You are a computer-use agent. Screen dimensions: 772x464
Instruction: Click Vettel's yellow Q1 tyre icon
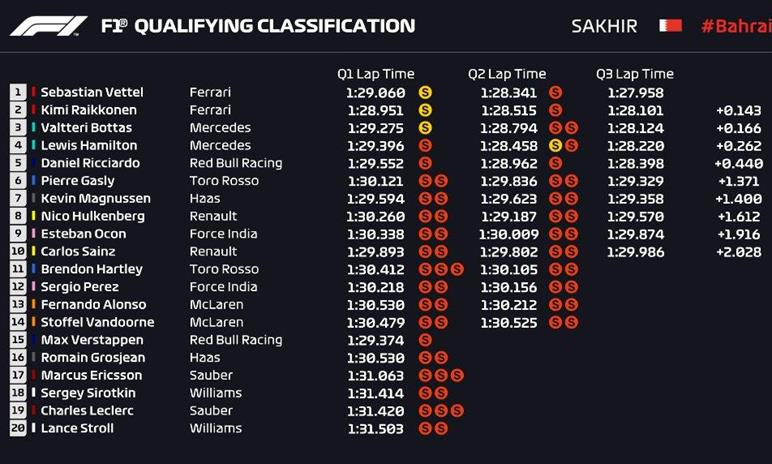coord(425,92)
